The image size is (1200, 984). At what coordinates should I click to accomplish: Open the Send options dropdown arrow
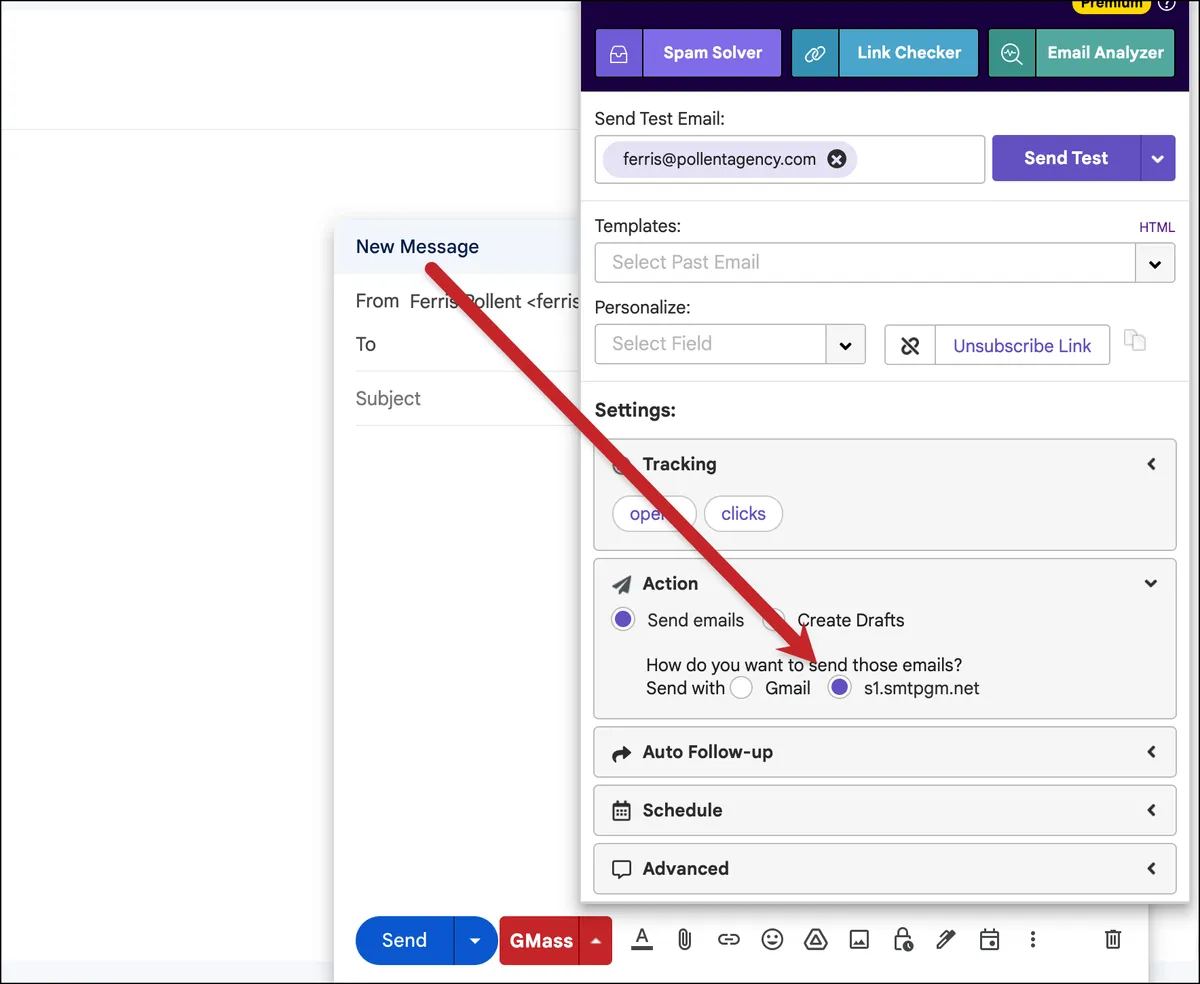point(475,940)
